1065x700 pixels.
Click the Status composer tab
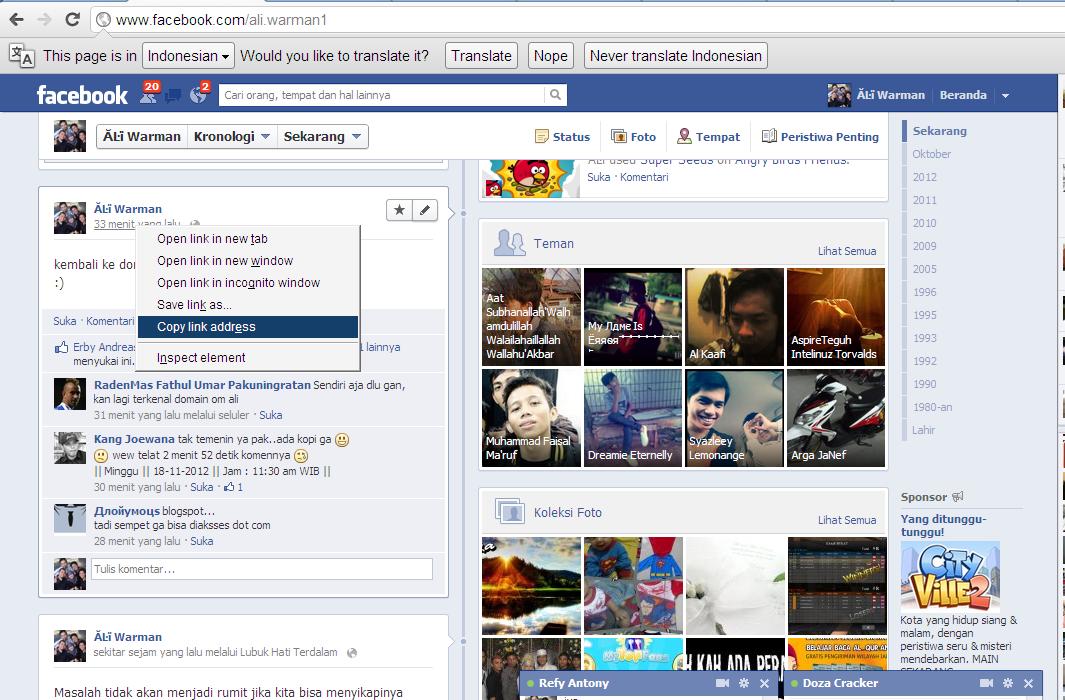click(x=562, y=136)
